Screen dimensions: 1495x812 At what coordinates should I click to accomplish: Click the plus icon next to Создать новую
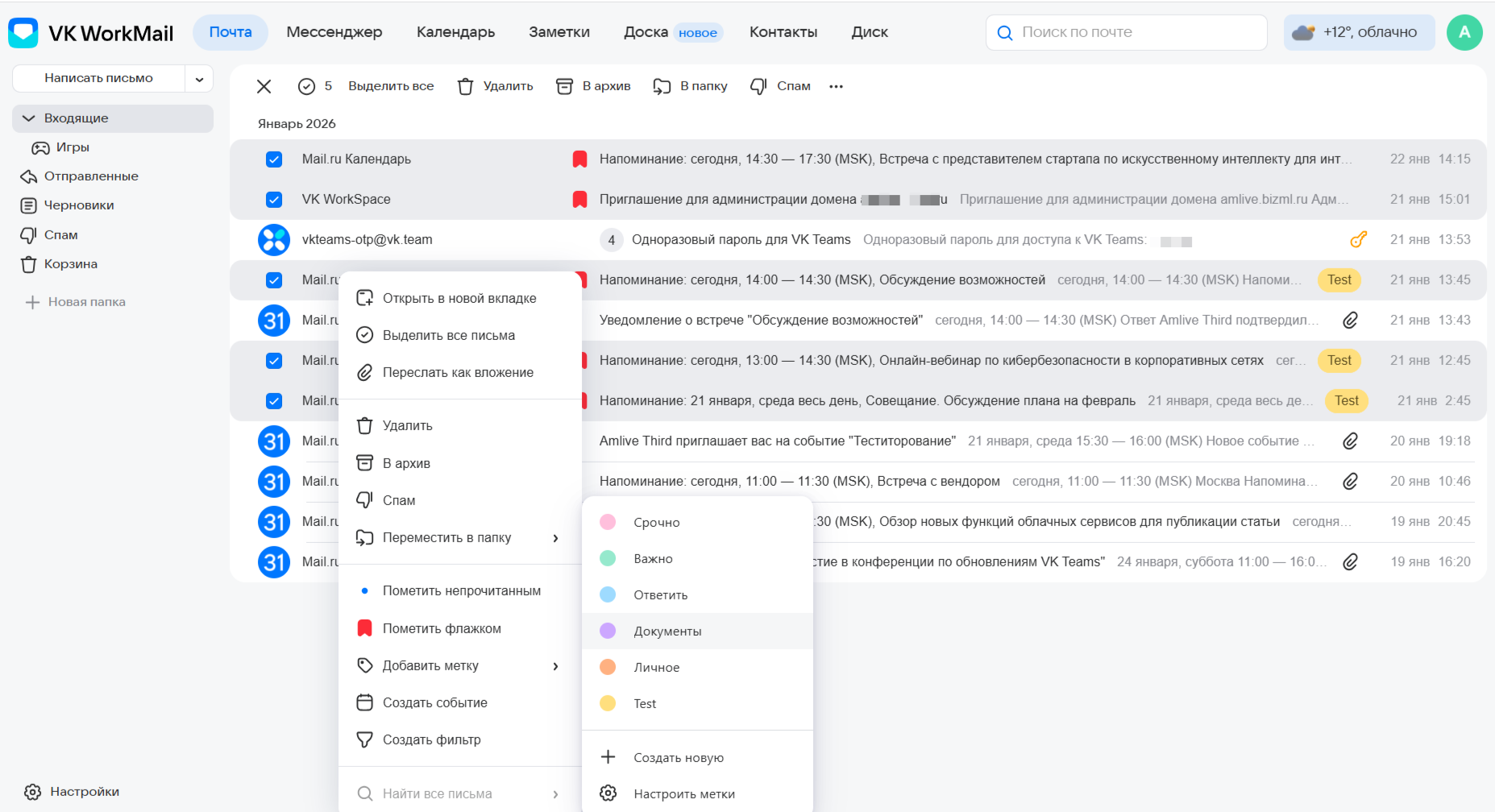click(608, 757)
